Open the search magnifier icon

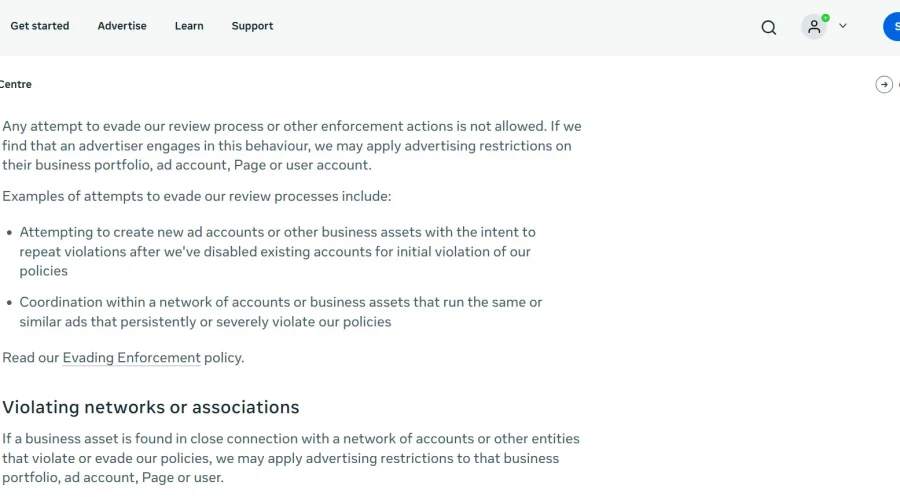769,27
